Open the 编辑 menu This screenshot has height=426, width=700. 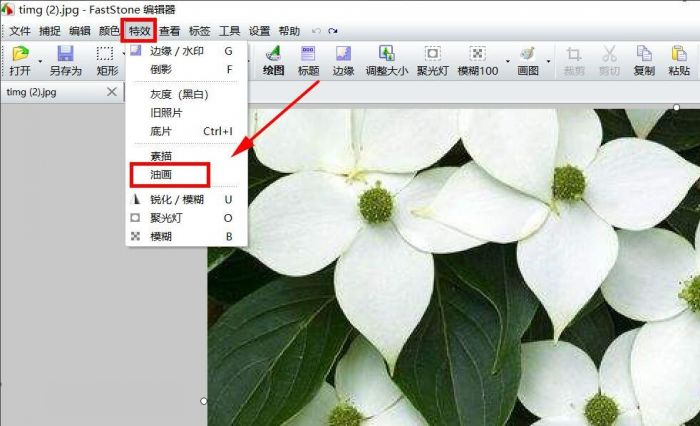click(79, 31)
